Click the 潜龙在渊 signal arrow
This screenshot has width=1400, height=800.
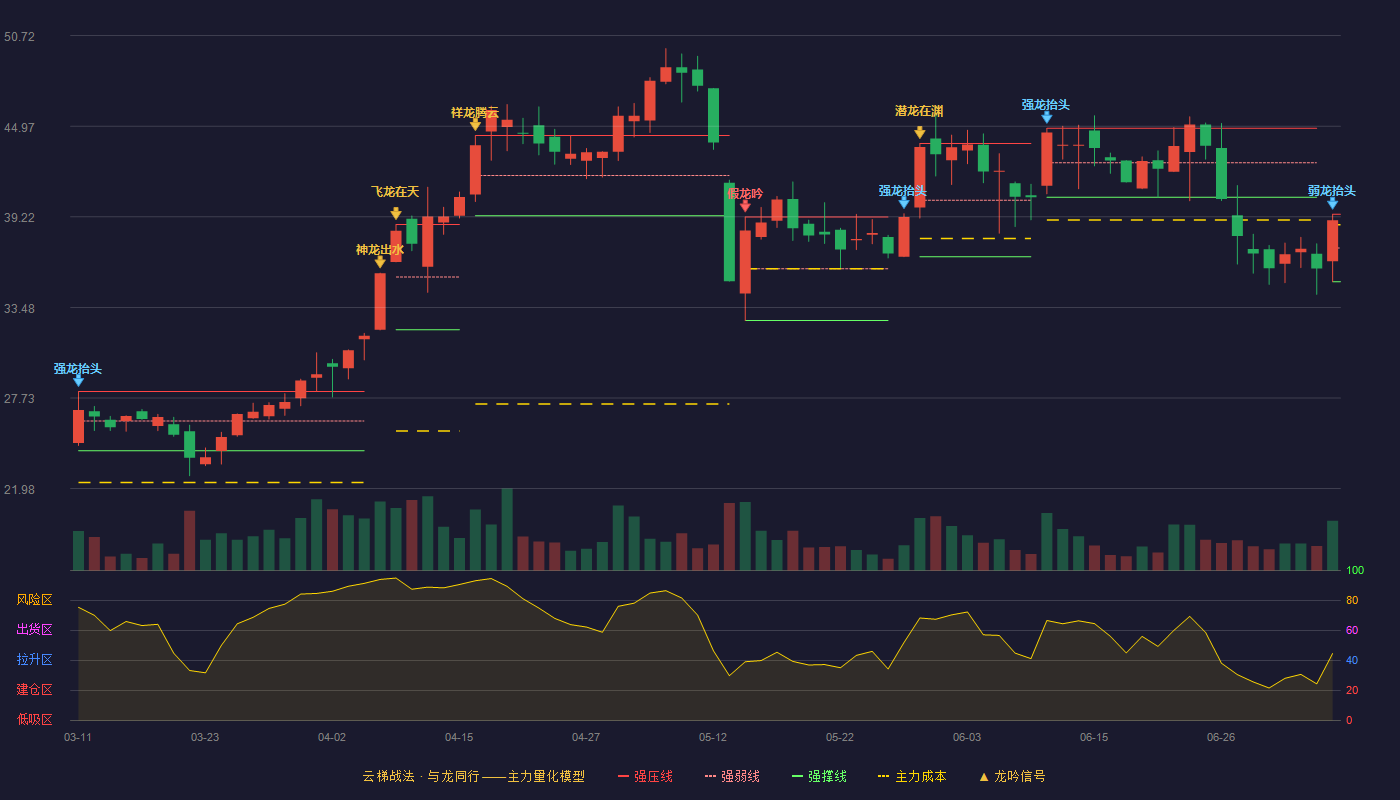(920, 132)
